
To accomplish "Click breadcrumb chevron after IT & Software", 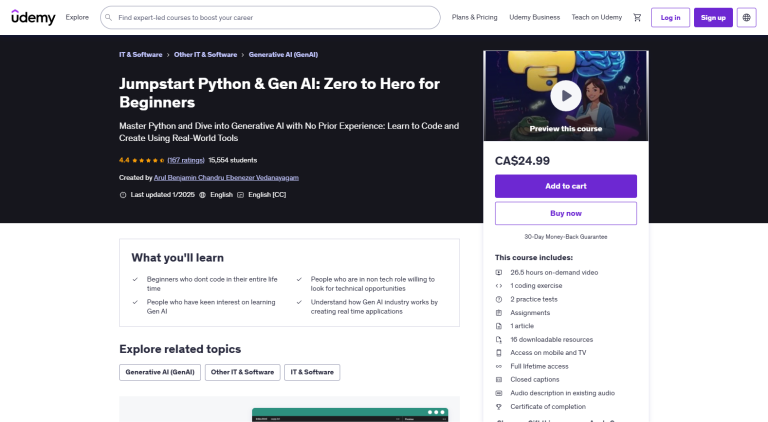I will click(168, 55).
